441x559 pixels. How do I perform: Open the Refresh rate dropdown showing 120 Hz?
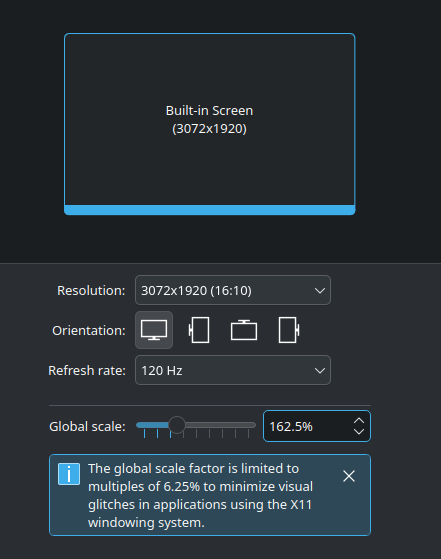coord(233,370)
